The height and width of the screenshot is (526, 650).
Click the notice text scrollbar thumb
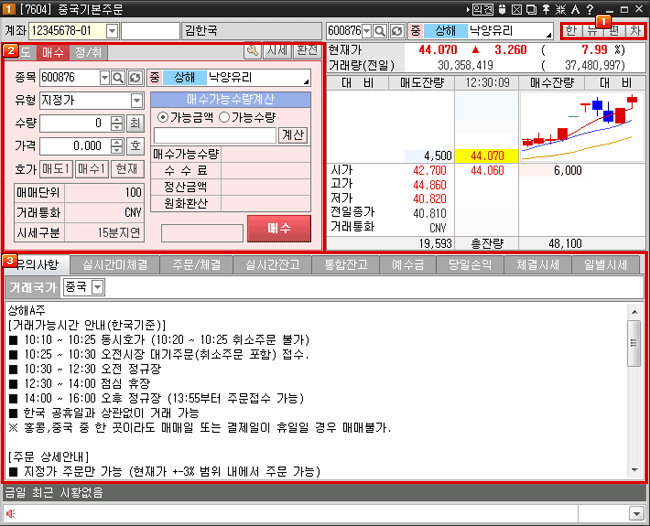tap(634, 343)
